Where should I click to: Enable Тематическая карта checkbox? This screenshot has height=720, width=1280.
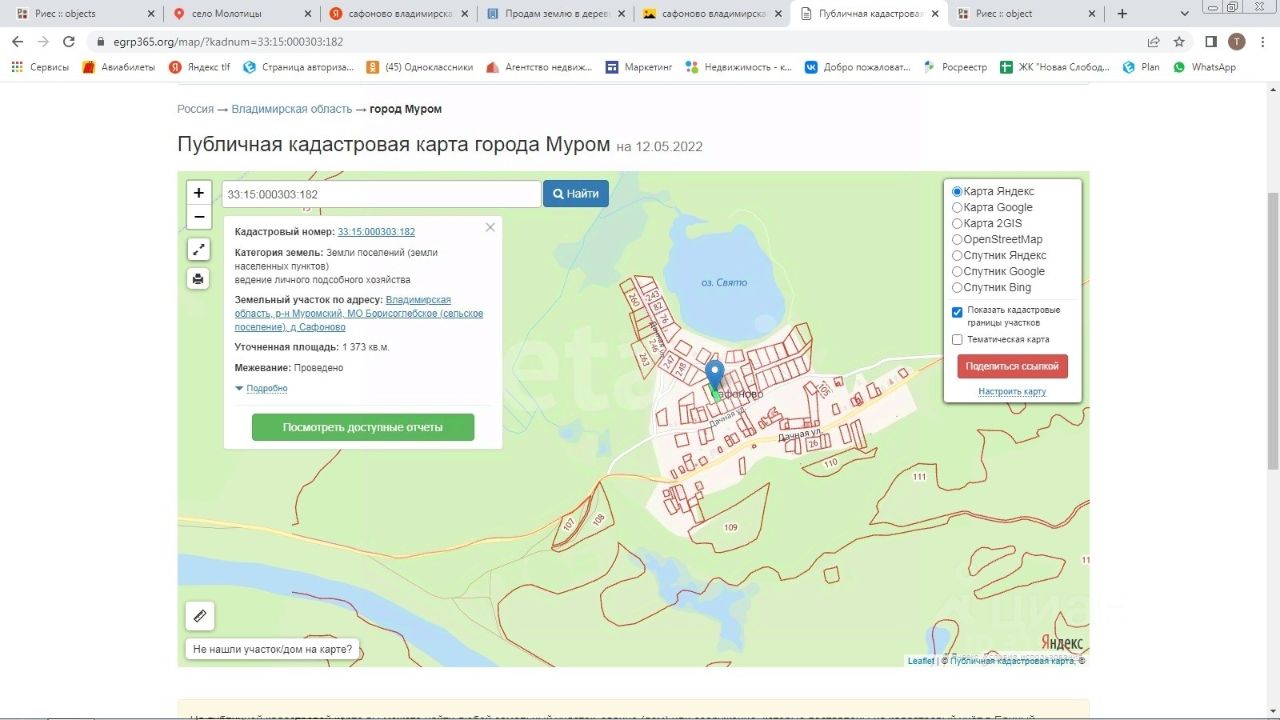click(x=957, y=340)
